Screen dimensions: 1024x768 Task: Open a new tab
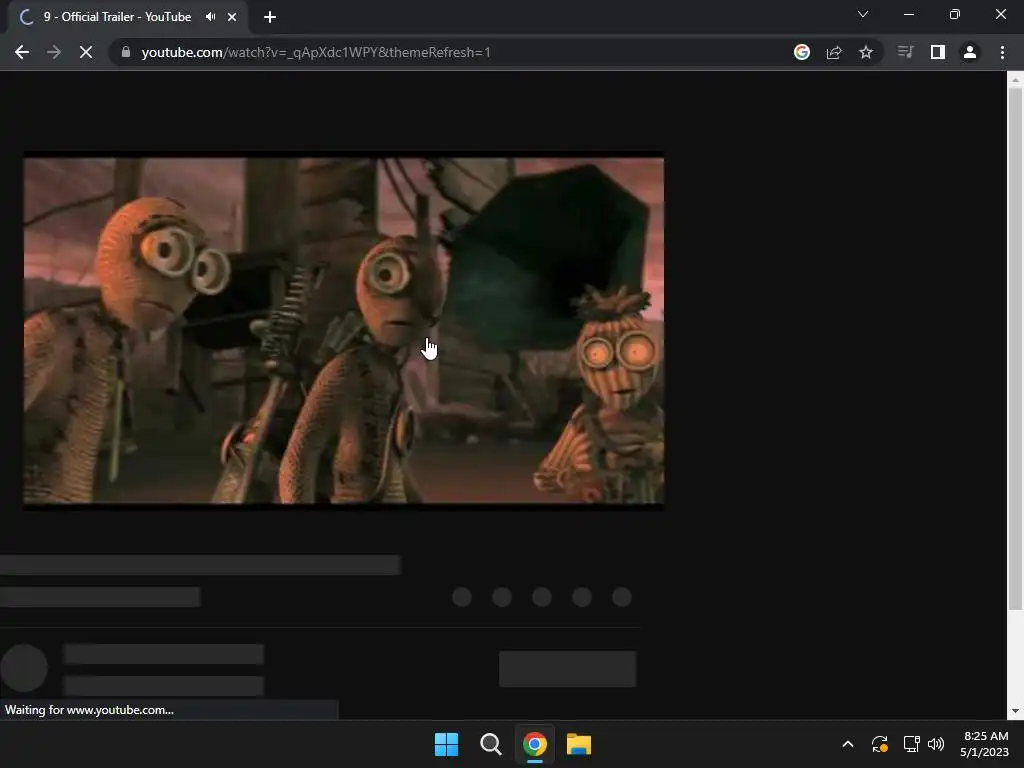[x=270, y=17]
